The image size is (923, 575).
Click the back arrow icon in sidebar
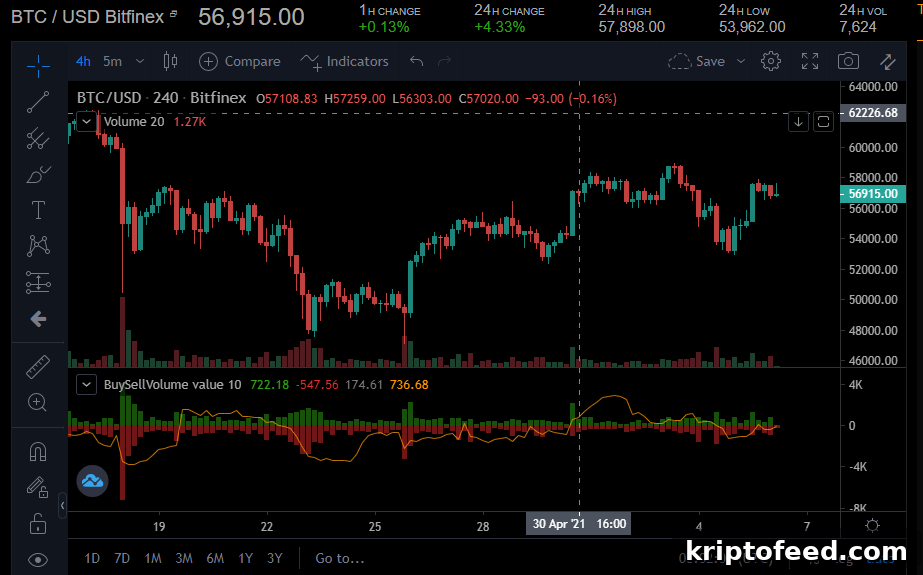[x=38, y=319]
